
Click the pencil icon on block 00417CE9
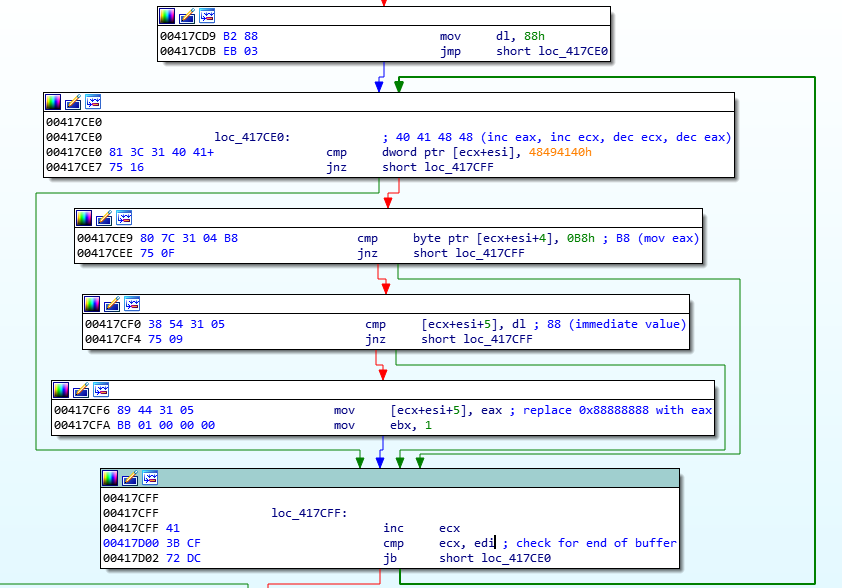pyautogui.click(x=104, y=218)
